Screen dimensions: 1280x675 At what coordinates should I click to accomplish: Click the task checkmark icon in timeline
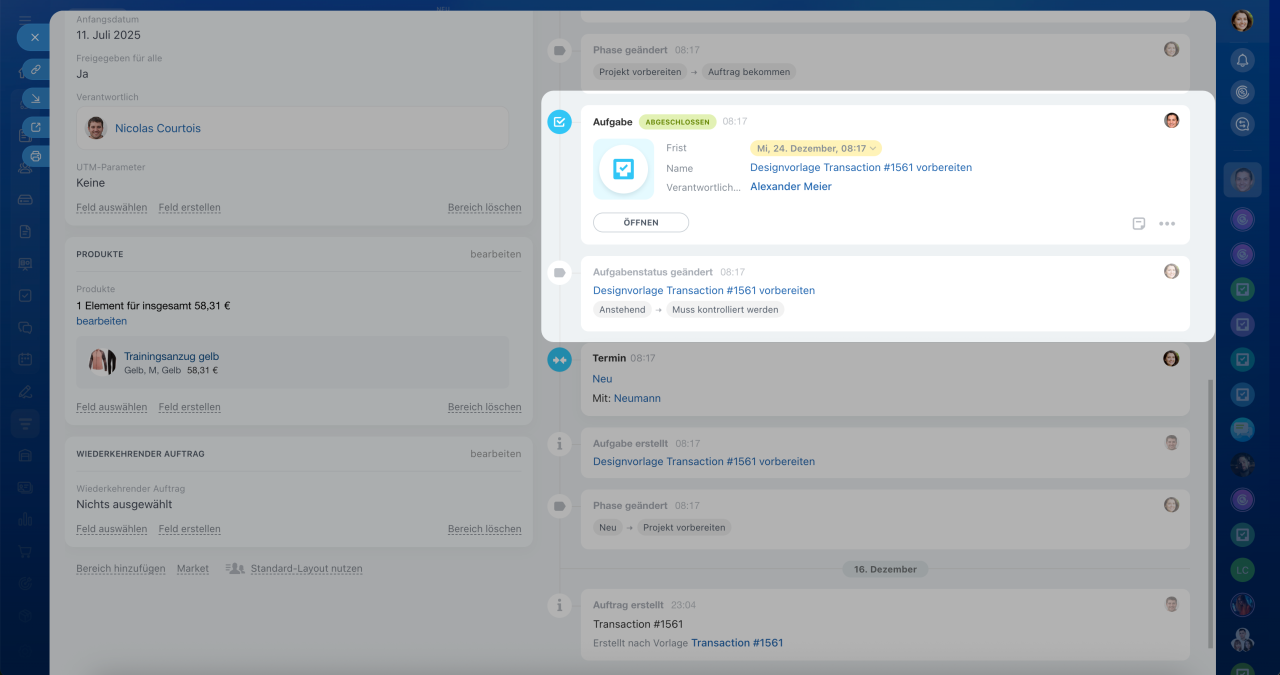[559, 122]
